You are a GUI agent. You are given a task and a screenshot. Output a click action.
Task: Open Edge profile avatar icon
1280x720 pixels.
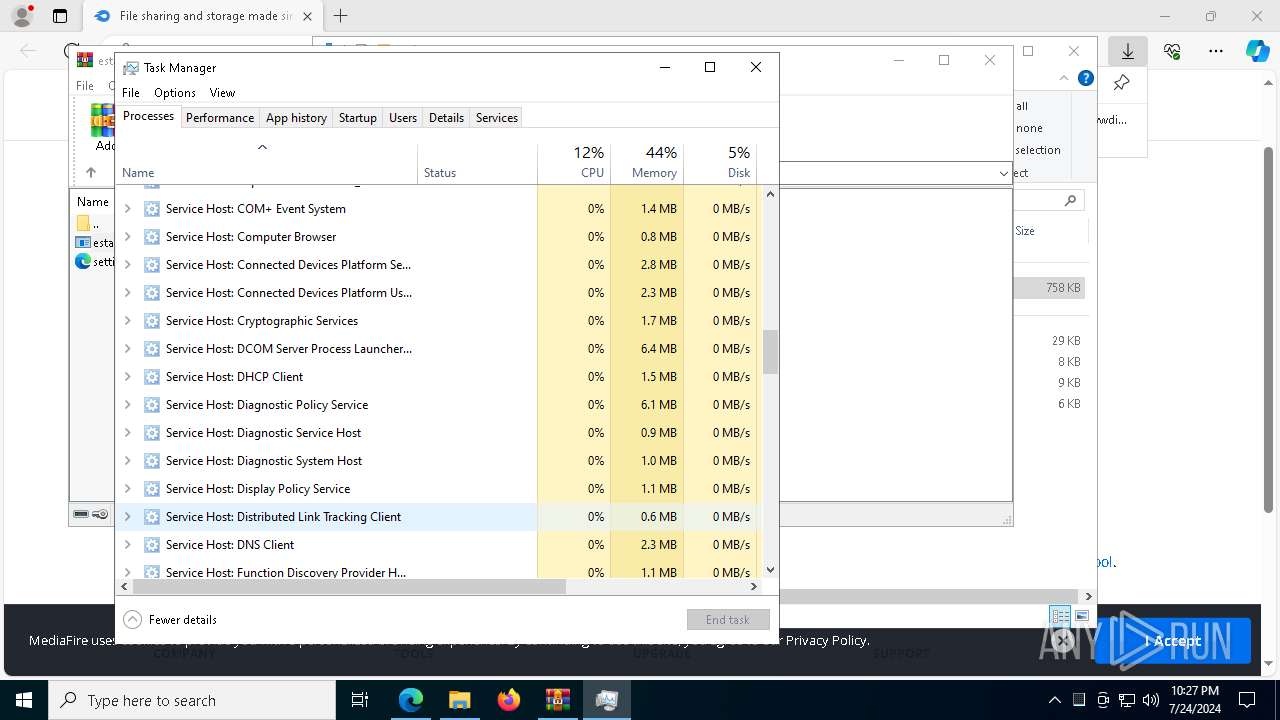pos(21,16)
